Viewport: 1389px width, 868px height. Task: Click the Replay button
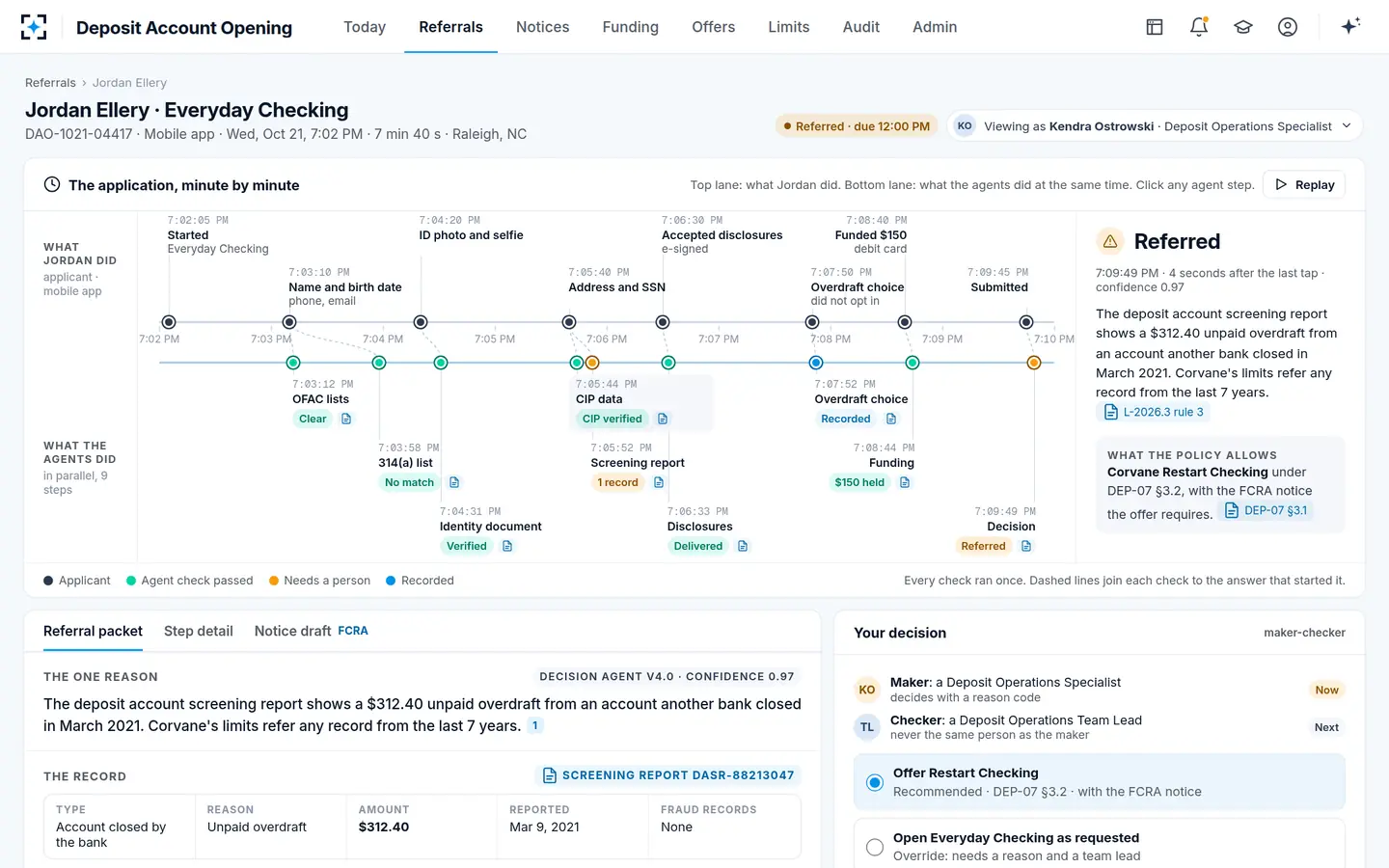pyautogui.click(x=1304, y=184)
